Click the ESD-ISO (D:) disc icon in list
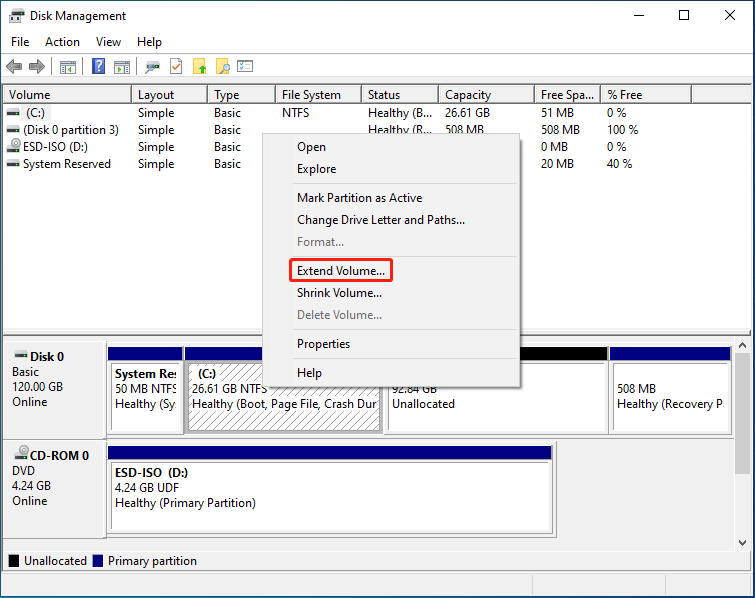This screenshot has height=598, width=755. [13, 146]
